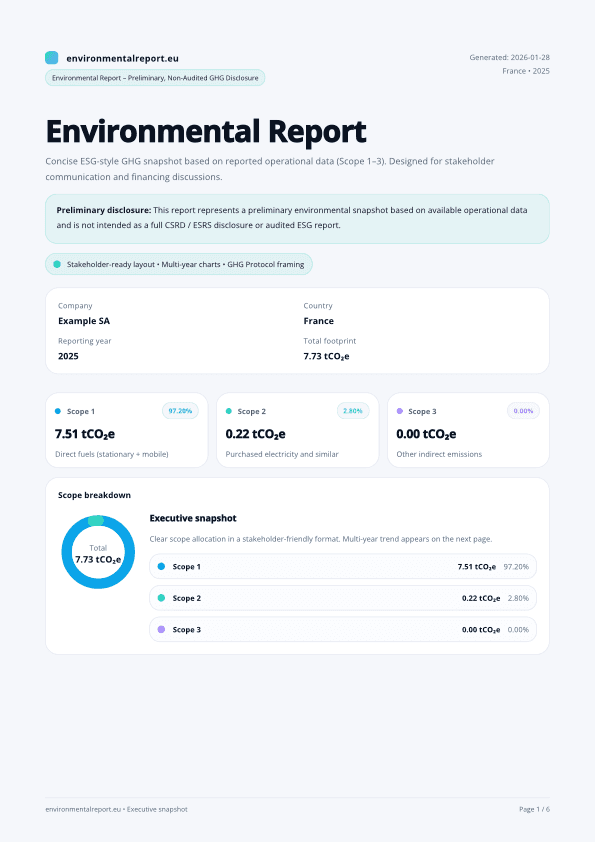Image resolution: width=595 pixels, height=842 pixels.
Task: Click Purchased electricity and similar description
Action: [282, 454]
